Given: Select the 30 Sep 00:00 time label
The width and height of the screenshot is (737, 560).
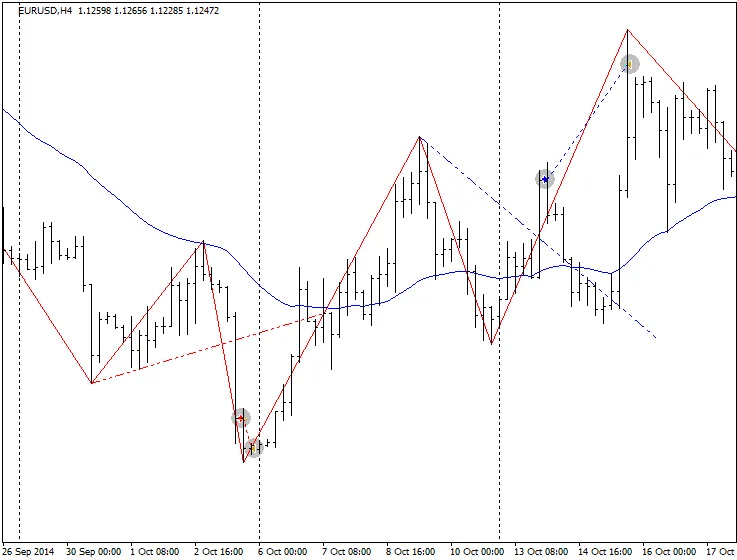Looking at the screenshot, I should coord(93,551).
